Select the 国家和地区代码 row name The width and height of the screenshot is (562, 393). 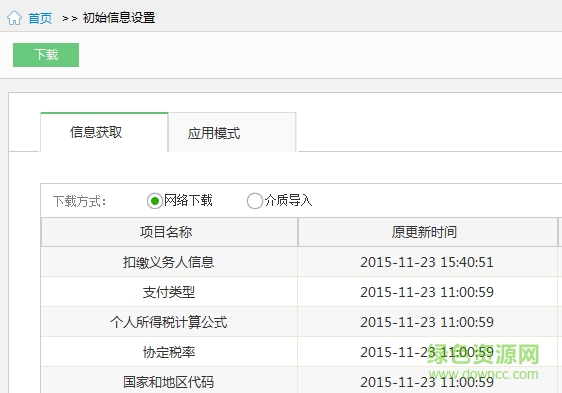168,382
